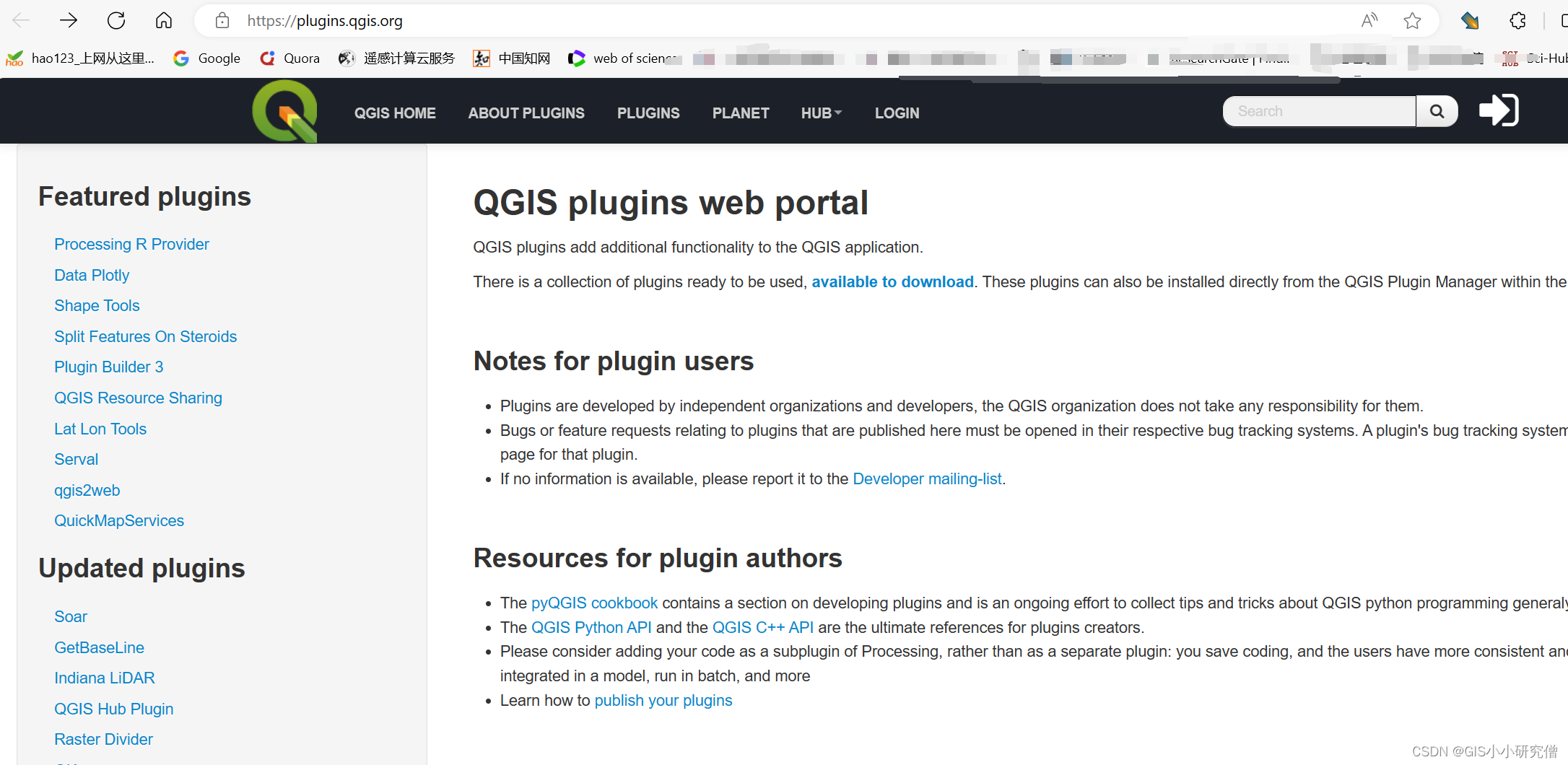Follow the available to download link
Screen dimensions: 1568x765
pyautogui.click(x=892, y=281)
